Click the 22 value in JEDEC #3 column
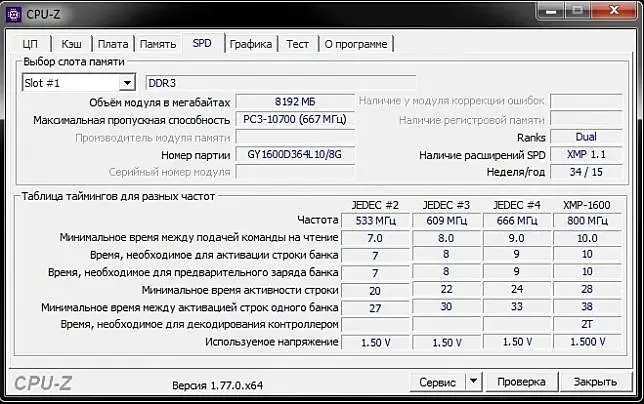The height and width of the screenshot is (404, 644). [446, 289]
